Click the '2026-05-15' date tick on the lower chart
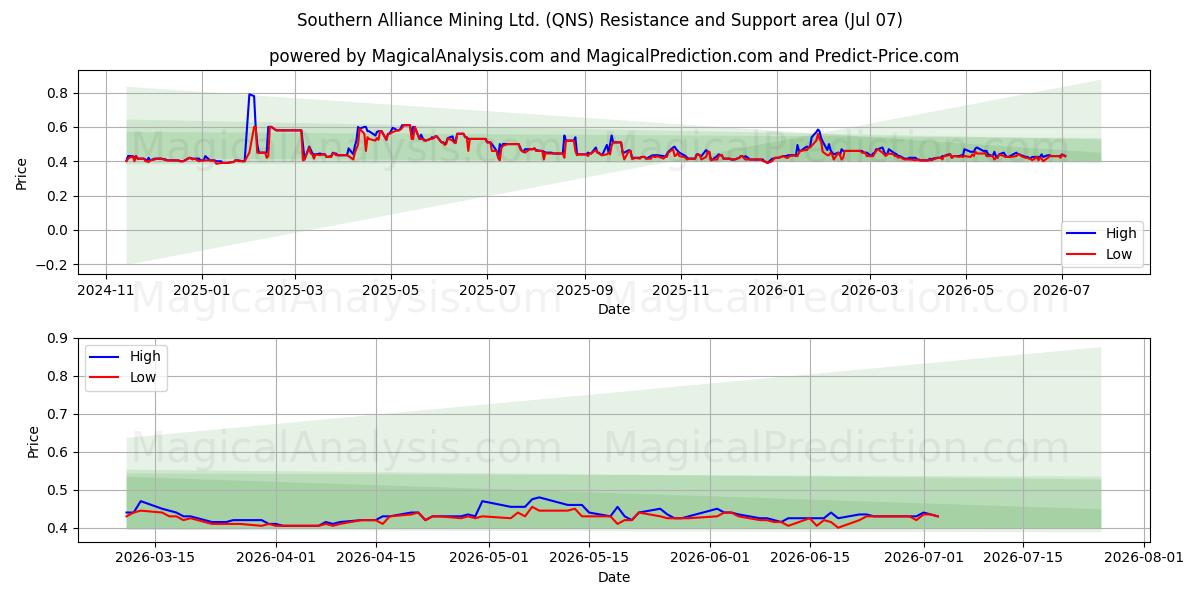Image resolution: width=1200 pixels, height=600 pixels. pyautogui.click(x=590, y=559)
